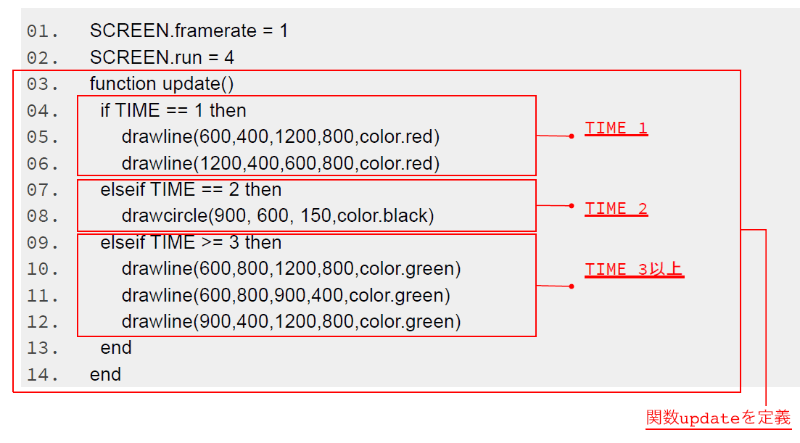Open the red TIME 1 annotation label
This screenshot has width=800, height=443.
pos(616,129)
